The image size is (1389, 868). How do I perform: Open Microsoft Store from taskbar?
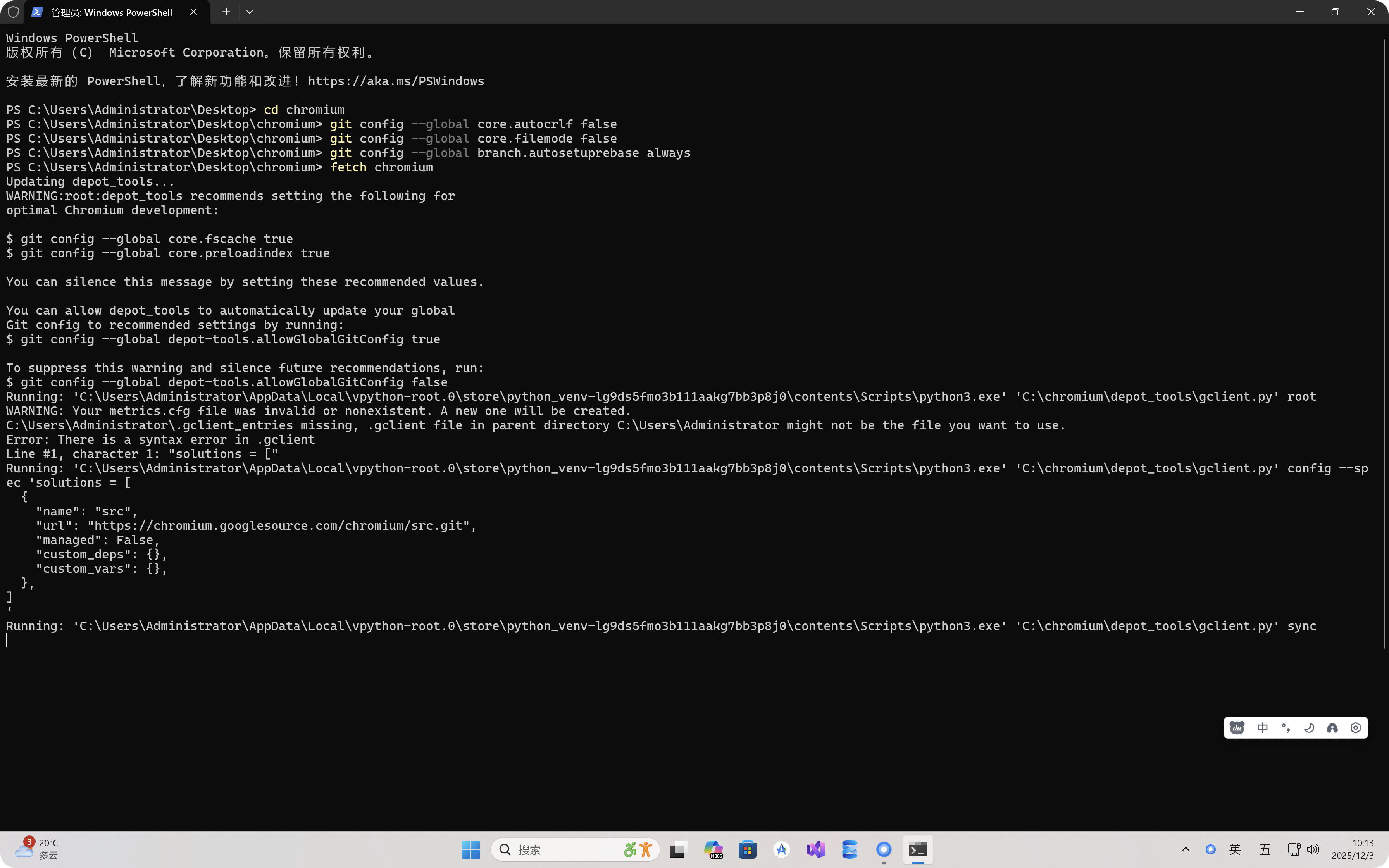747,850
